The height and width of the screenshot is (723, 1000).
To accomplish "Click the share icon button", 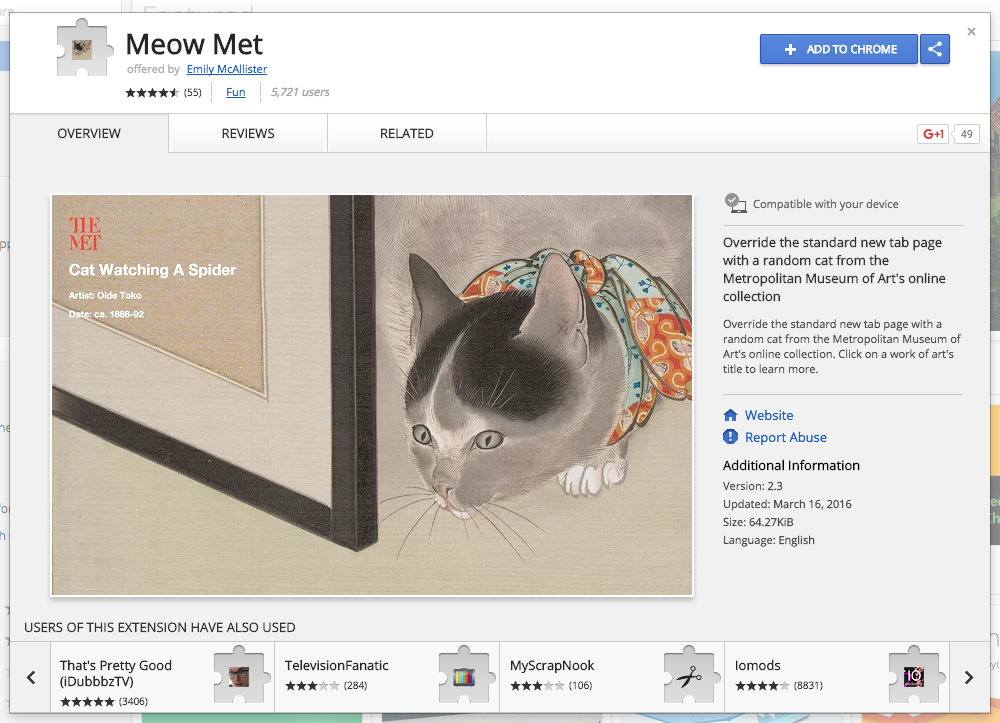I will 935,49.
